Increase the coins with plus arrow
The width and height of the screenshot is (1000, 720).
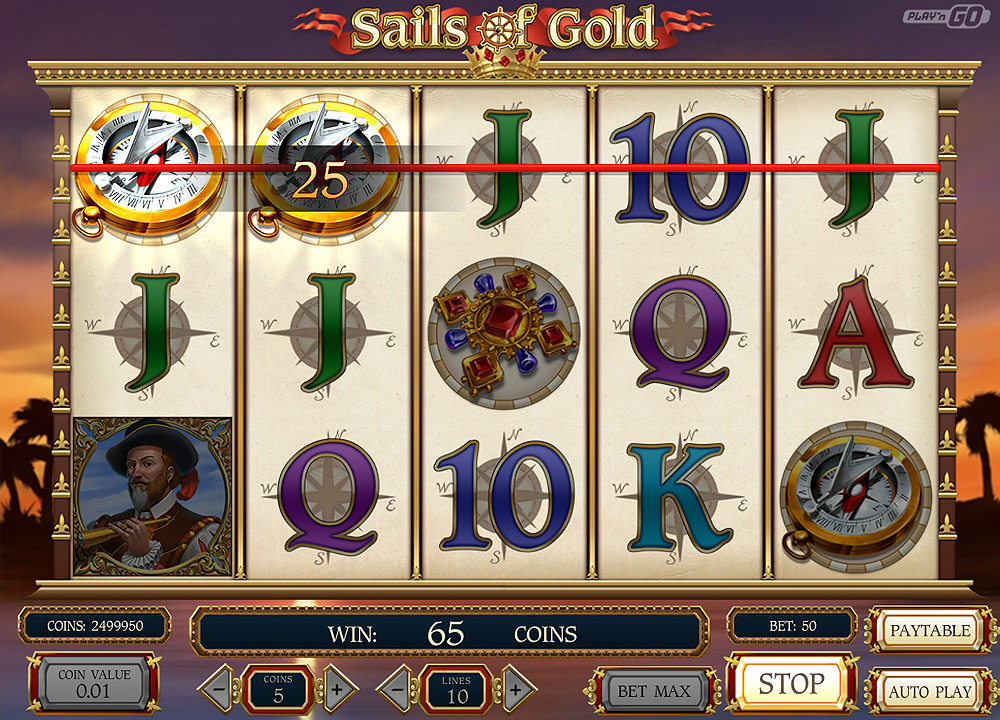point(337,689)
